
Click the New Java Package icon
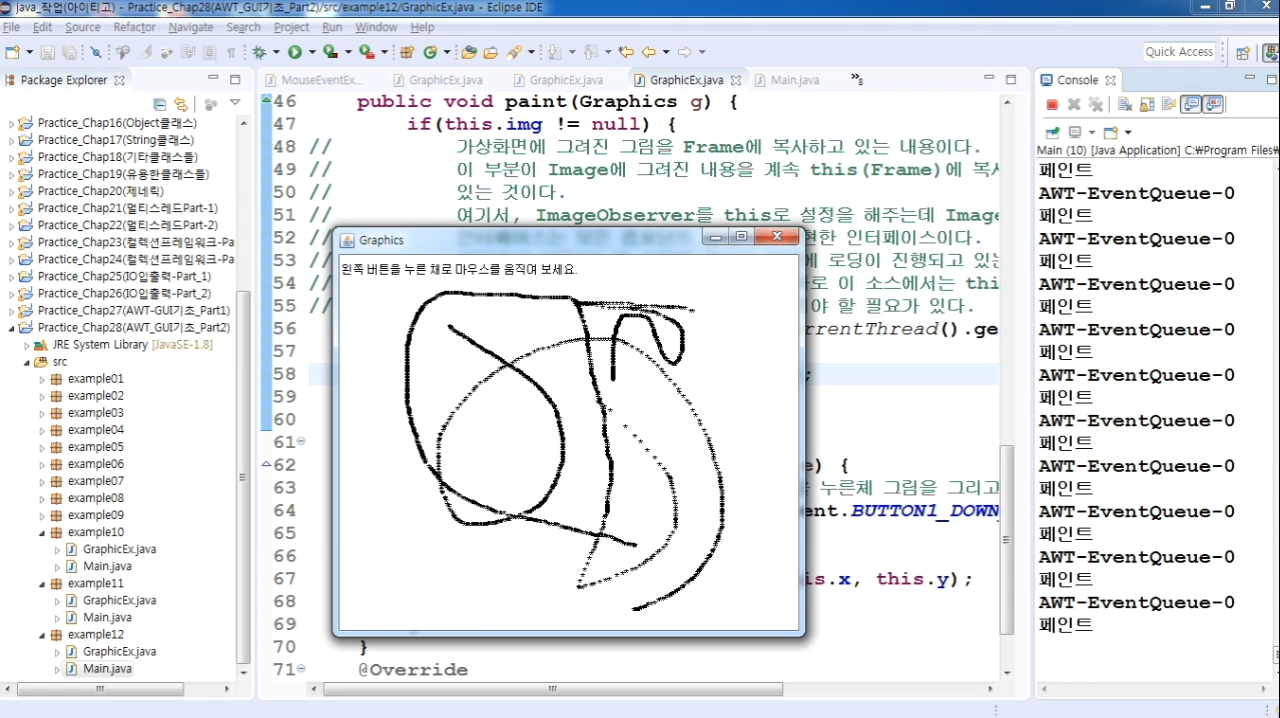tap(407, 52)
